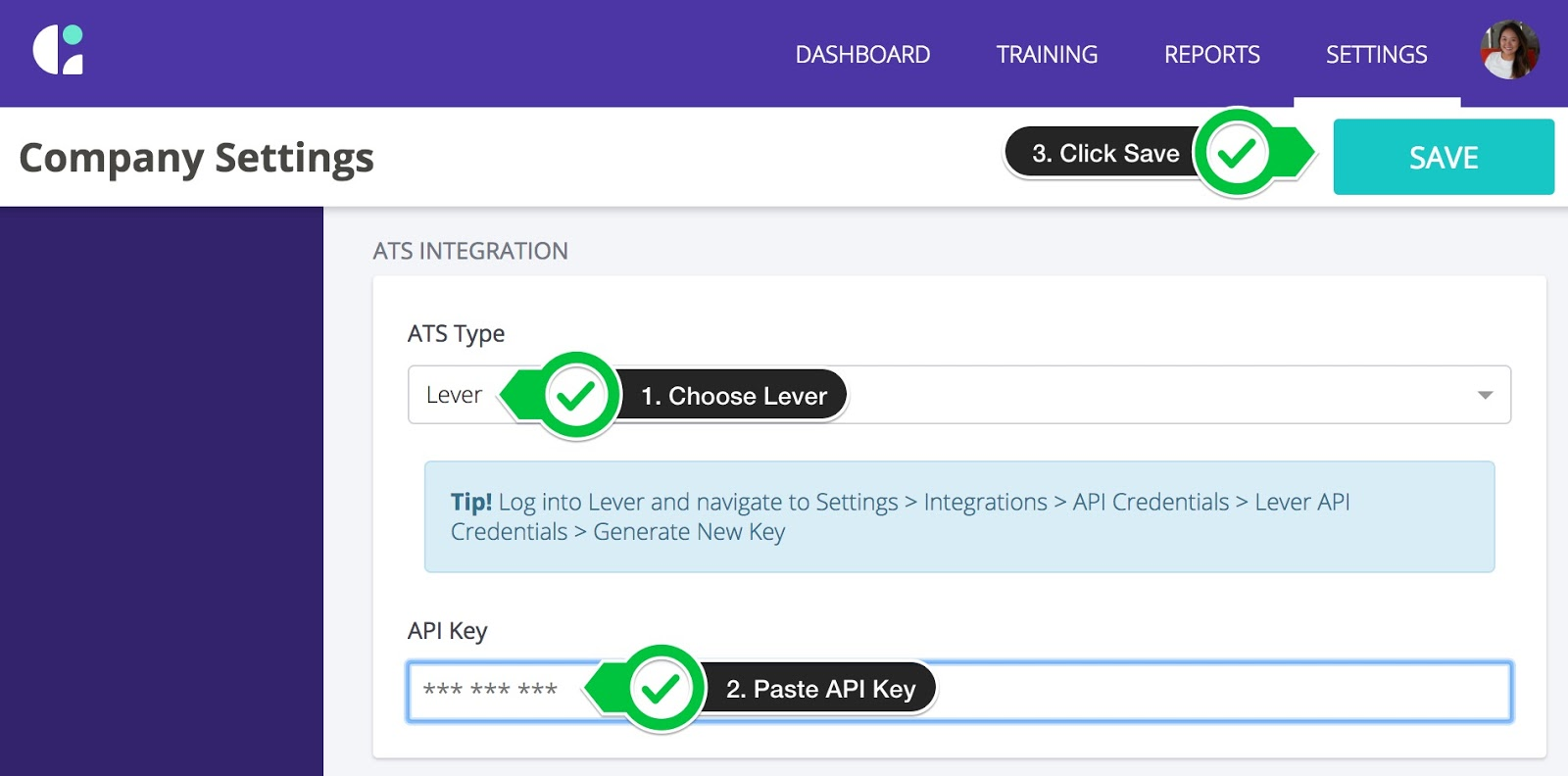Screen dimensions: 1568x776
Task: Click the green checkmark beside Click Save
Action: coord(1237,153)
